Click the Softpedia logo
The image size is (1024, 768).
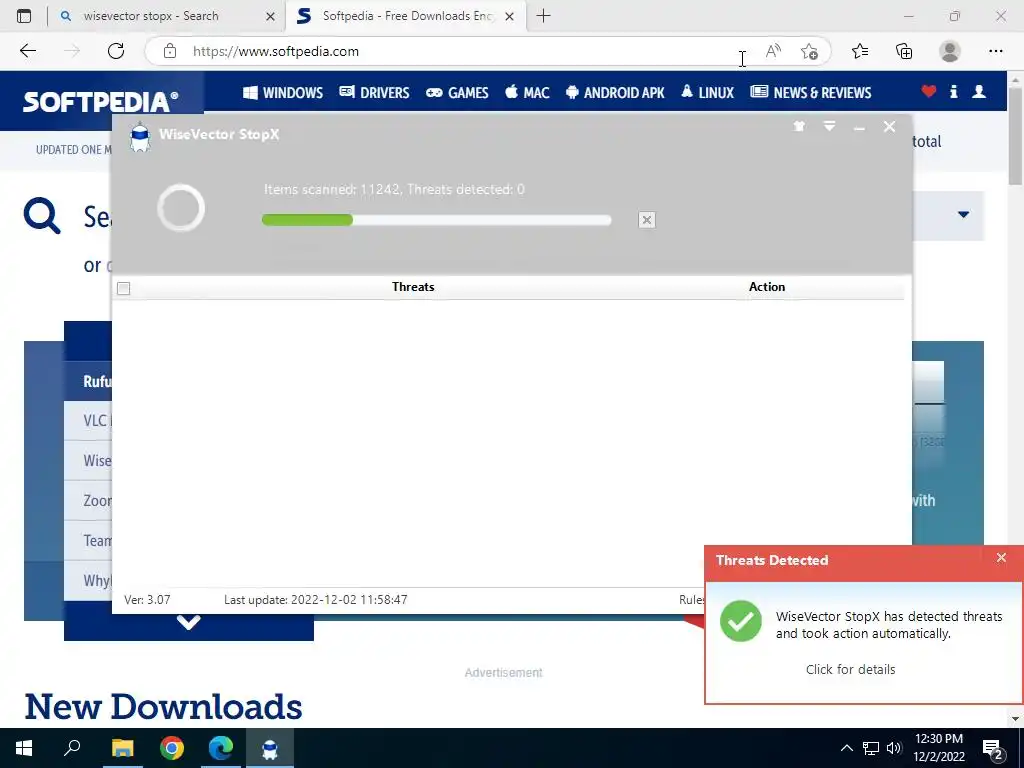(101, 101)
